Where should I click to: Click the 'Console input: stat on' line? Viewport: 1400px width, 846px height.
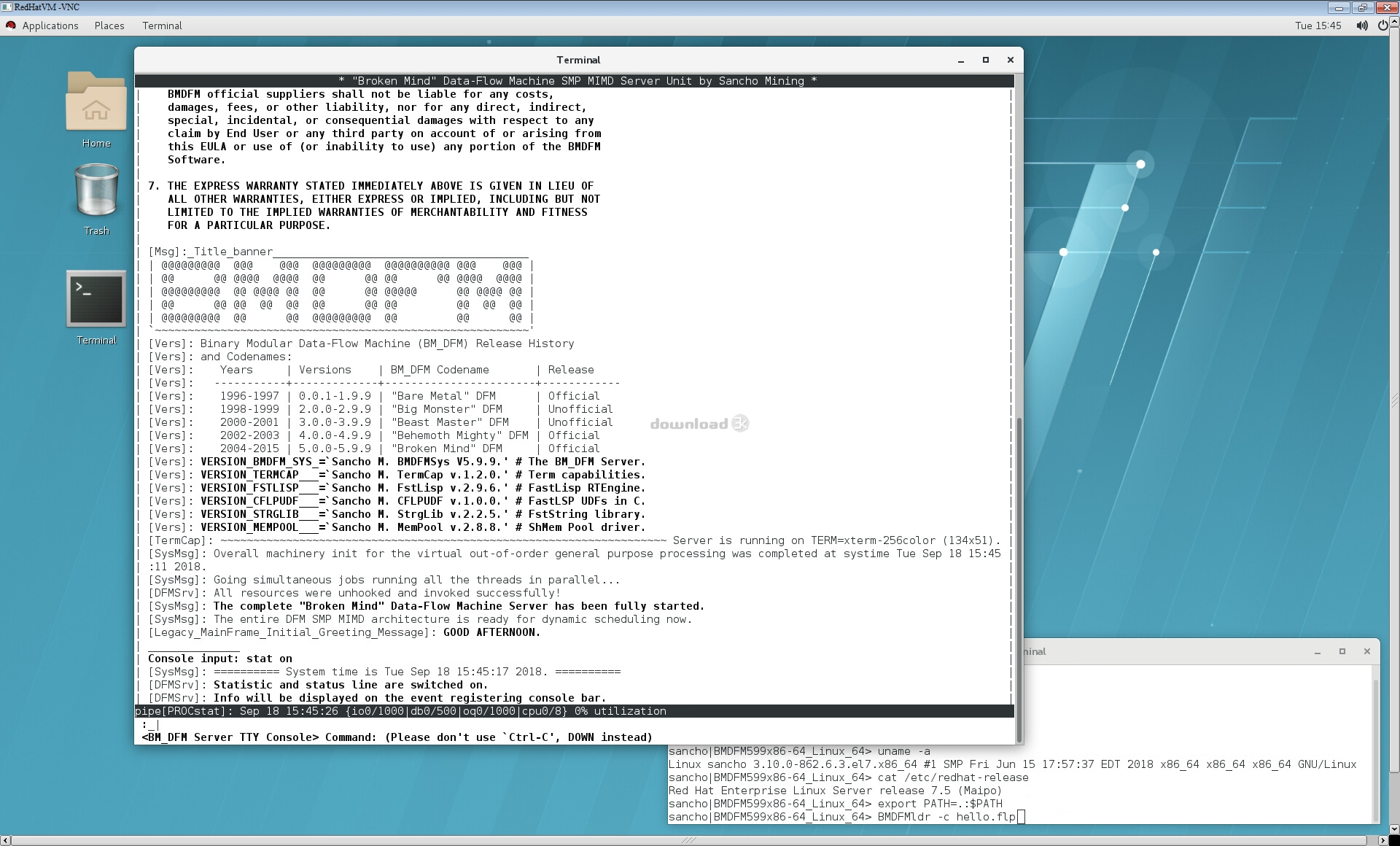pyautogui.click(x=220, y=659)
